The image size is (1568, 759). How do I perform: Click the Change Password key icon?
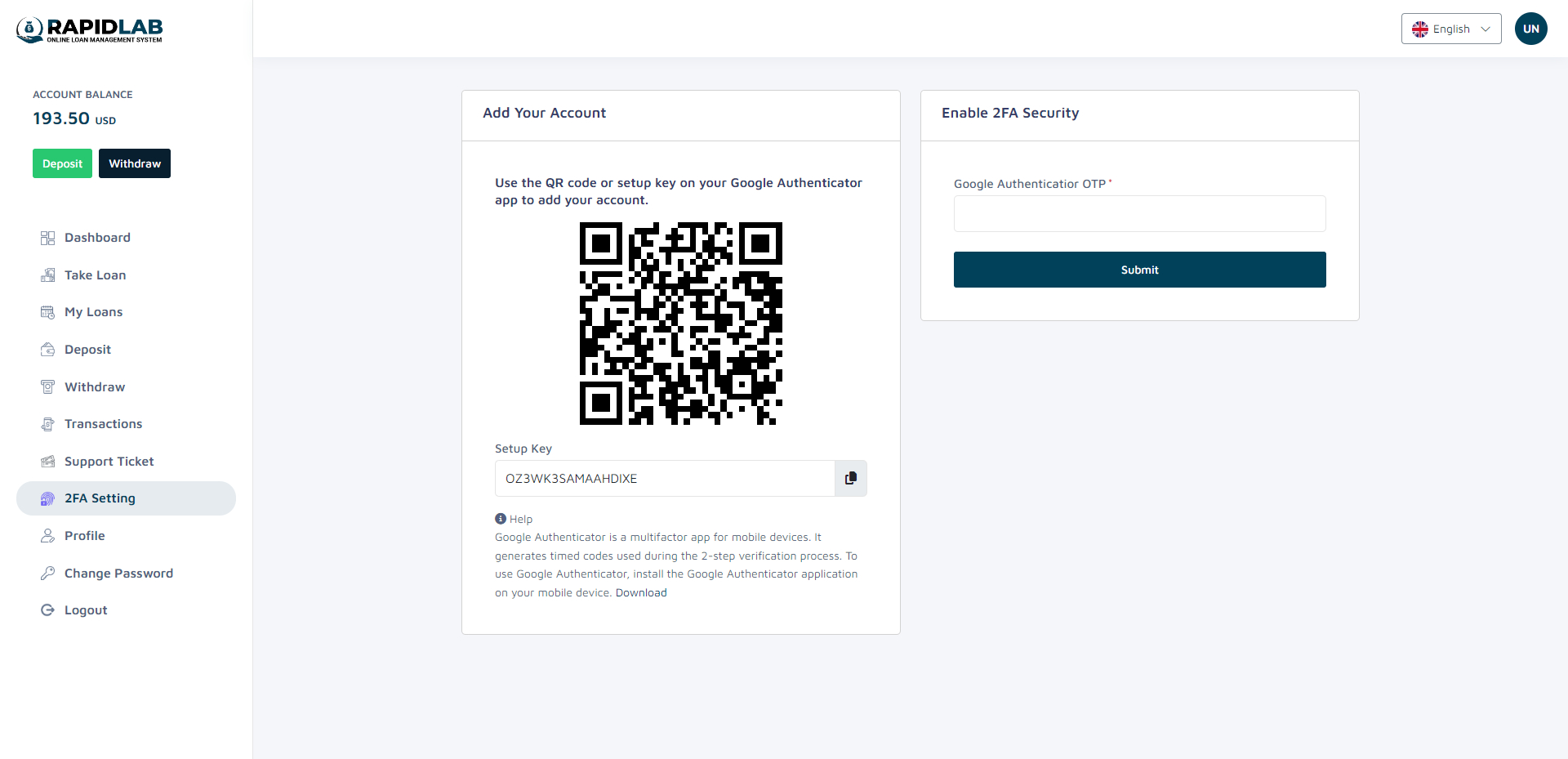[x=47, y=573]
